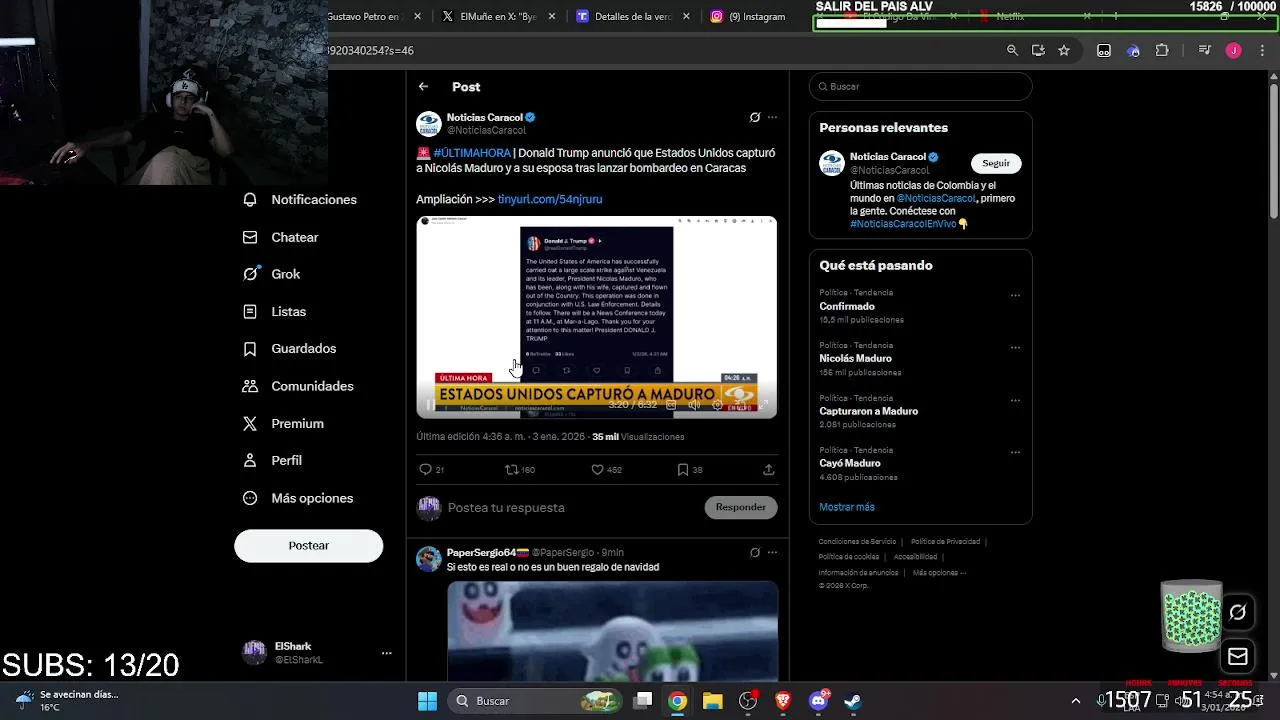
Task: Open more options for Cayó Maduro trend
Action: (1015, 453)
